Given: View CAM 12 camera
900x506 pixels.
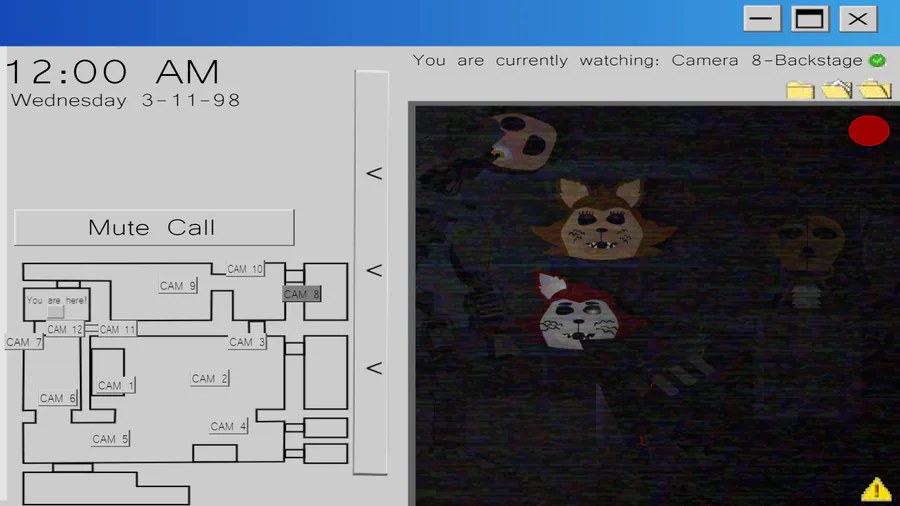Looking at the screenshot, I should pyautogui.click(x=65, y=329).
